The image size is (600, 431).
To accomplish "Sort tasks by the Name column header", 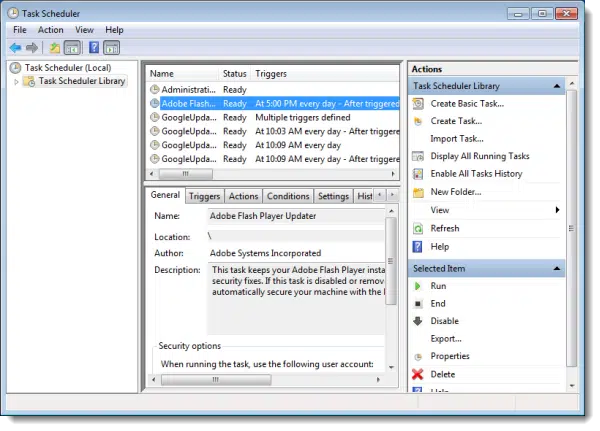I will point(182,74).
